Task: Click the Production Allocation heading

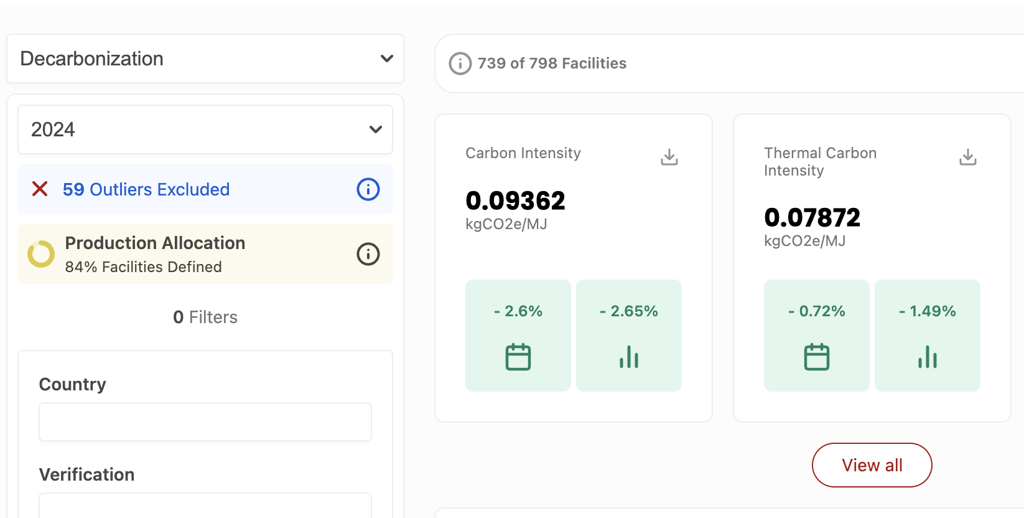Action: tap(155, 243)
